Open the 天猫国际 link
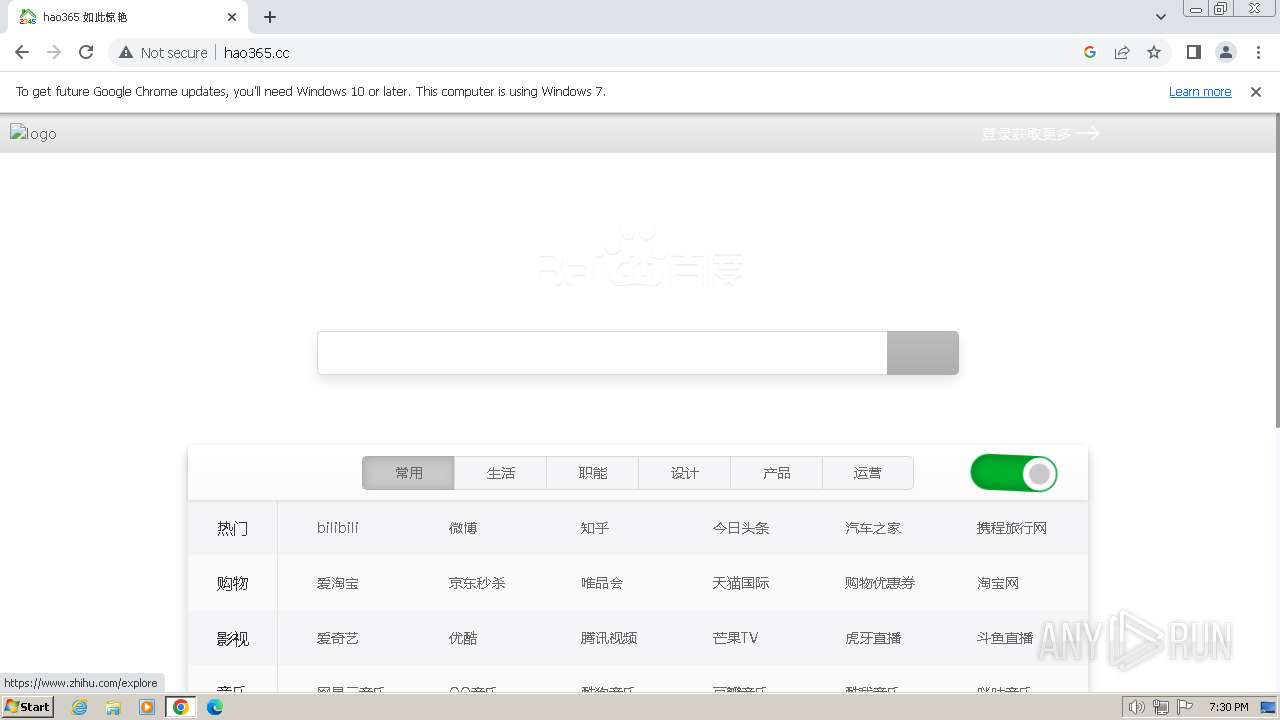Screen dimensions: 1280x720 click(x=741, y=583)
